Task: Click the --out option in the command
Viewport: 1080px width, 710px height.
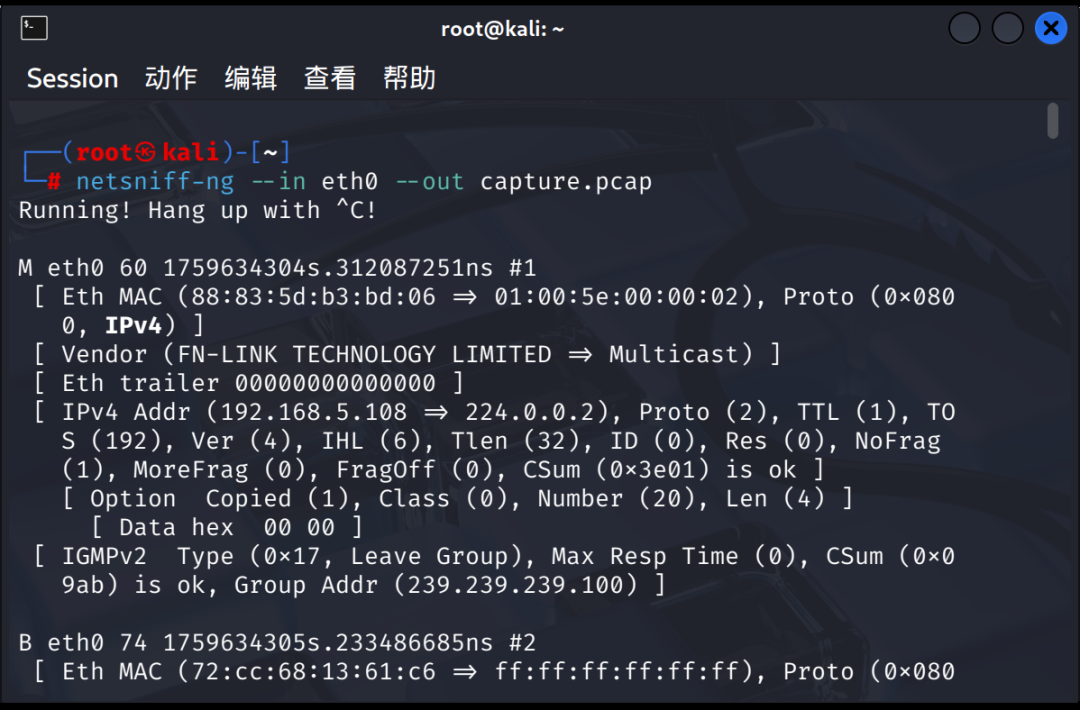Action: coord(430,182)
